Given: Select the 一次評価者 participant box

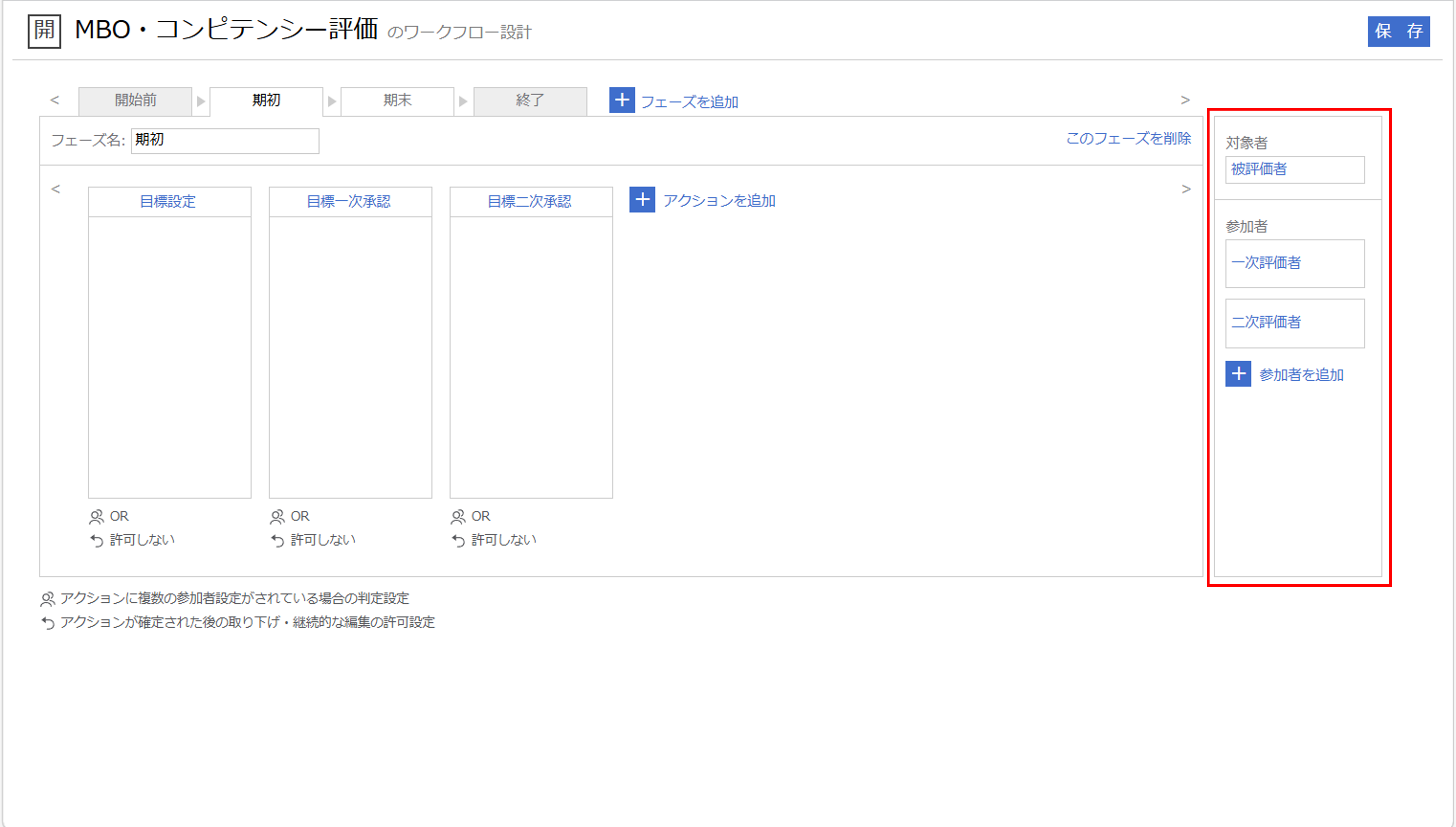Looking at the screenshot, I should [x=1295, y=264].
